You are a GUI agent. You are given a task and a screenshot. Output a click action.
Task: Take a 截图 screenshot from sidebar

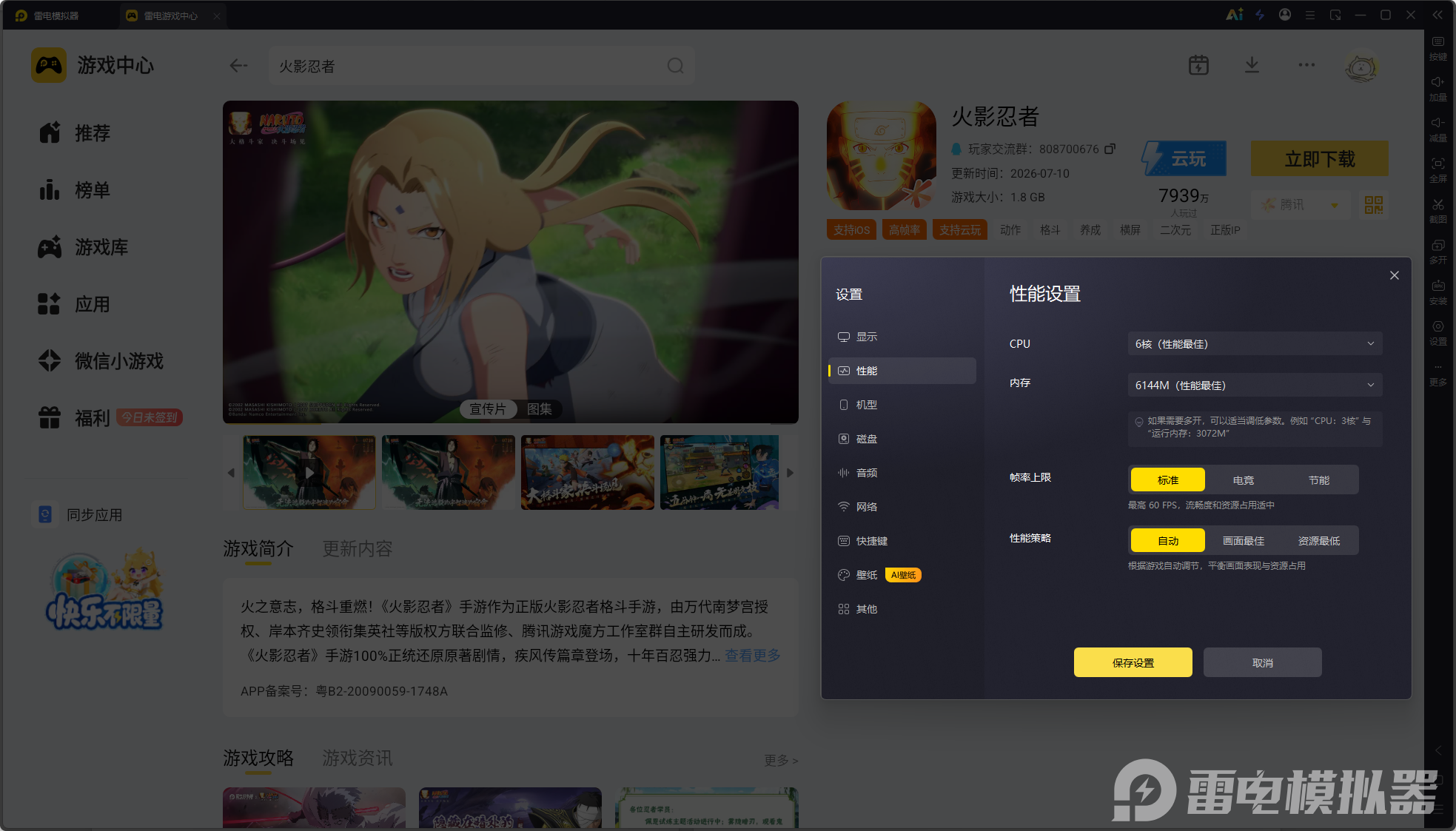(1438, 212)
